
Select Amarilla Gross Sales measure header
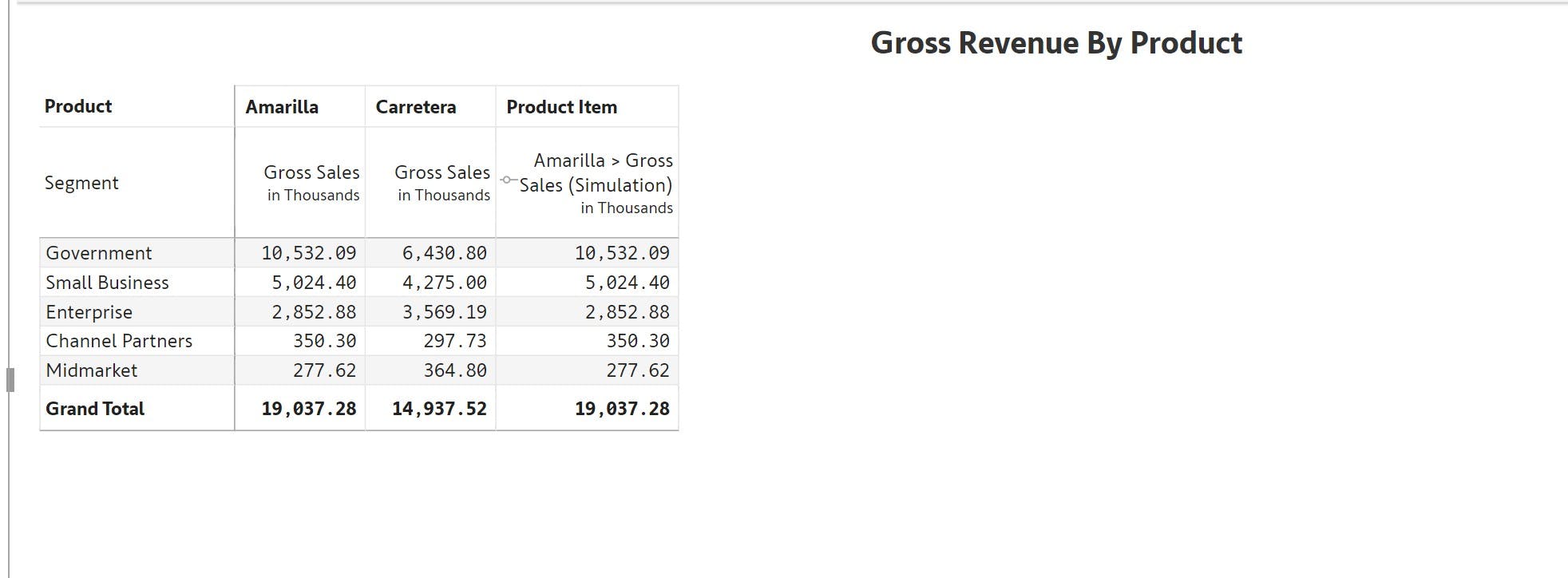click(311, 182)
